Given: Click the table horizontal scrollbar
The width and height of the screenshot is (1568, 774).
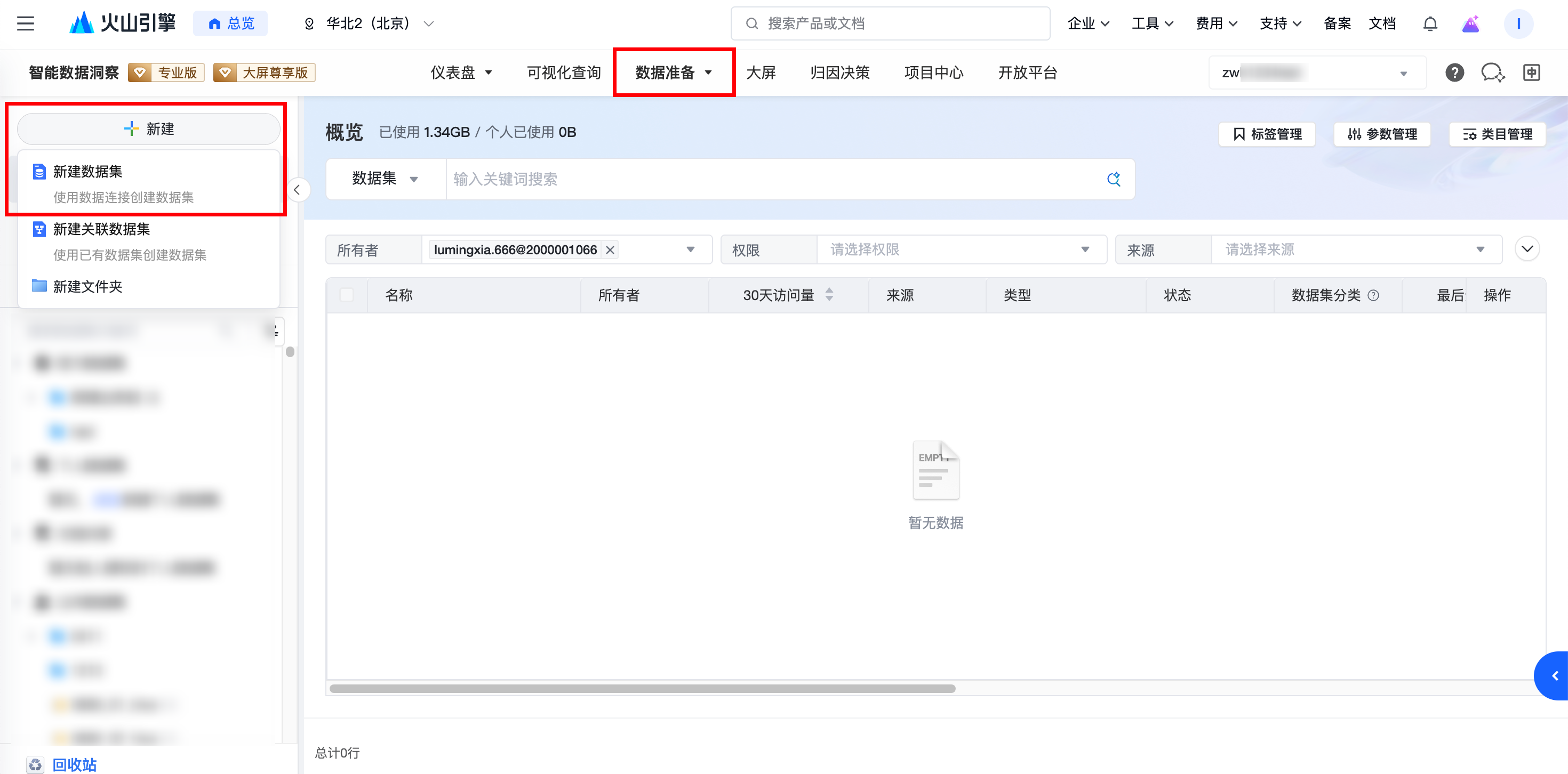Looking at the screenshot, I should (642, 688).
